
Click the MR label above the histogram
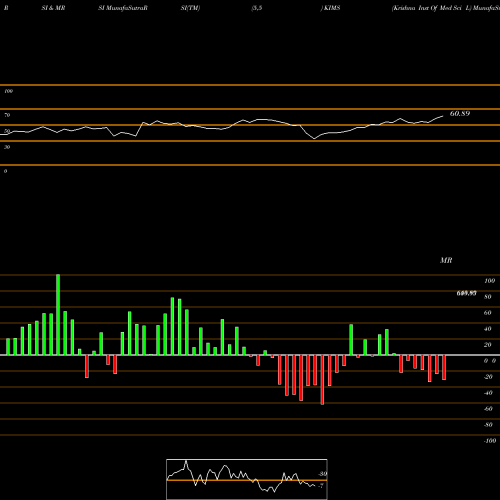[446, 260]
